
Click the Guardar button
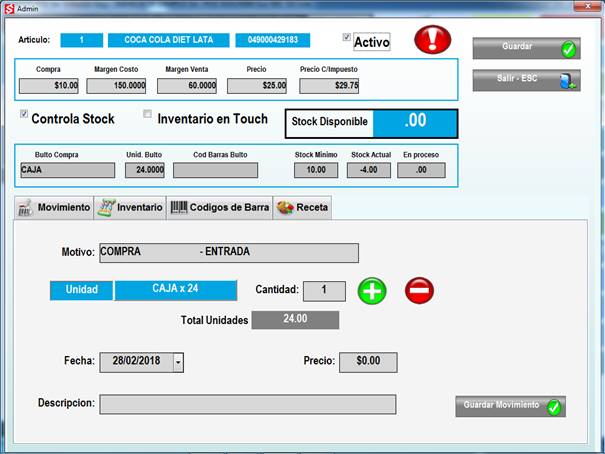526,48
